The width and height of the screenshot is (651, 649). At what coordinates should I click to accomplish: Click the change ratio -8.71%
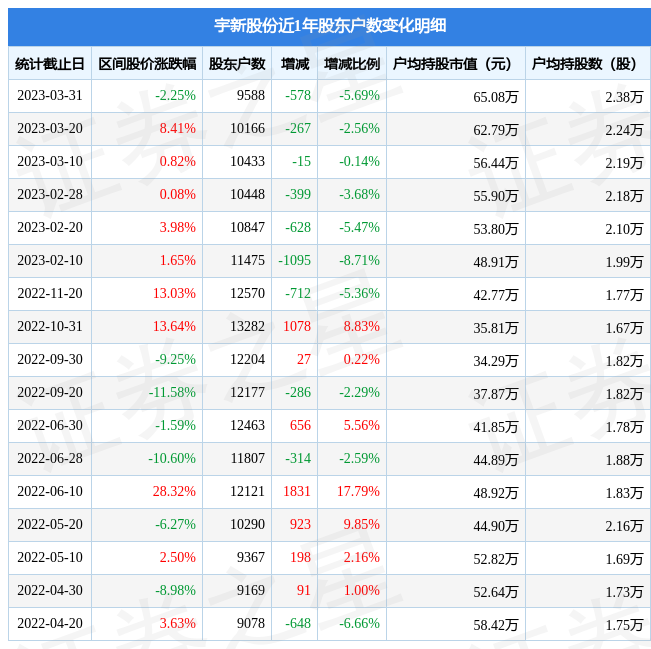coord(360,260)
